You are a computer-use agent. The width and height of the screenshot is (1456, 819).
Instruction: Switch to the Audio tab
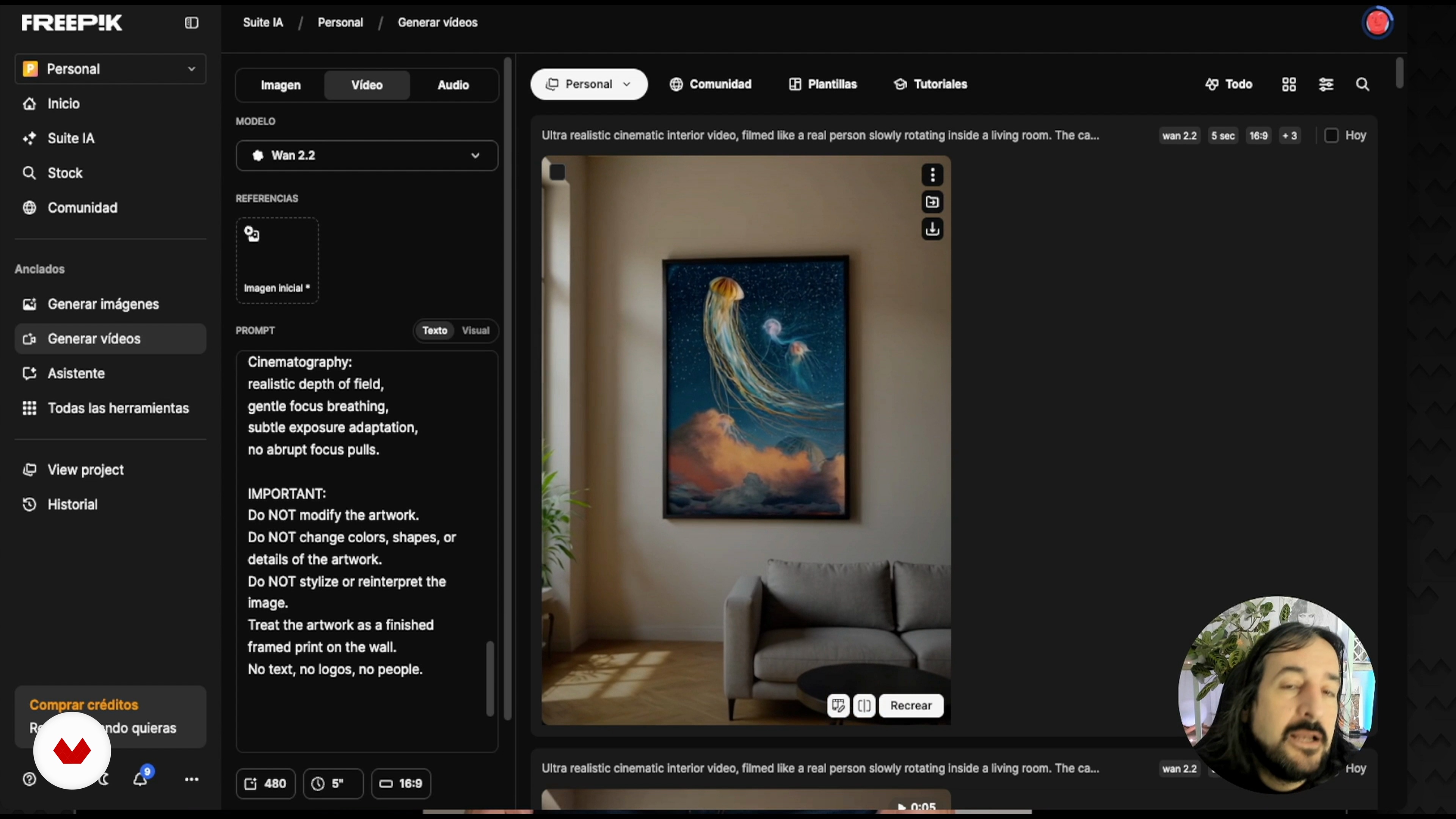[453, 85]
